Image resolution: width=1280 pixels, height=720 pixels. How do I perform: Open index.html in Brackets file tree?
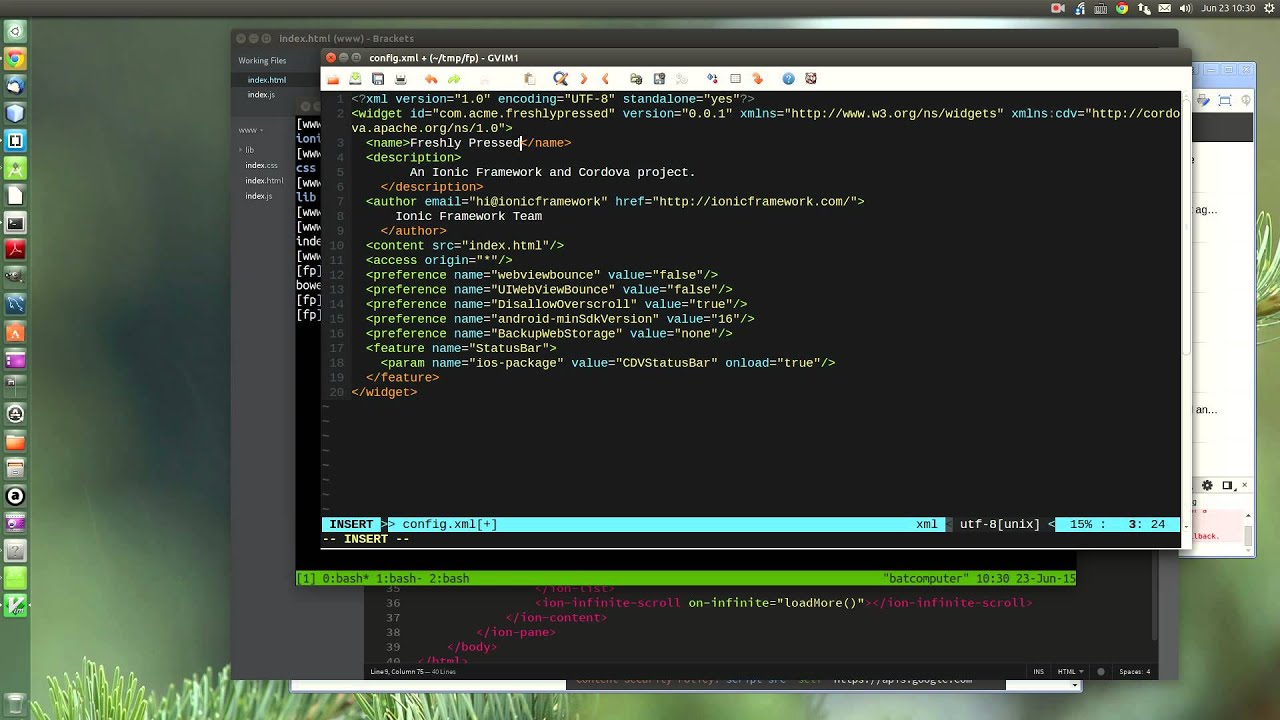[265, 181]
